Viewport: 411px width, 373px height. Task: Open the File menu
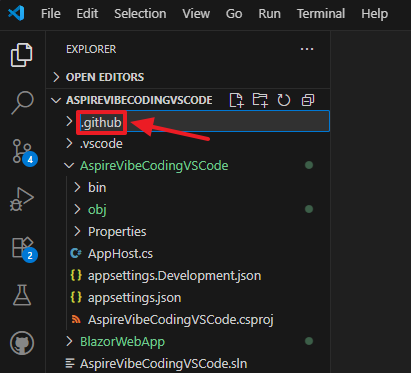tap(51, 14)
